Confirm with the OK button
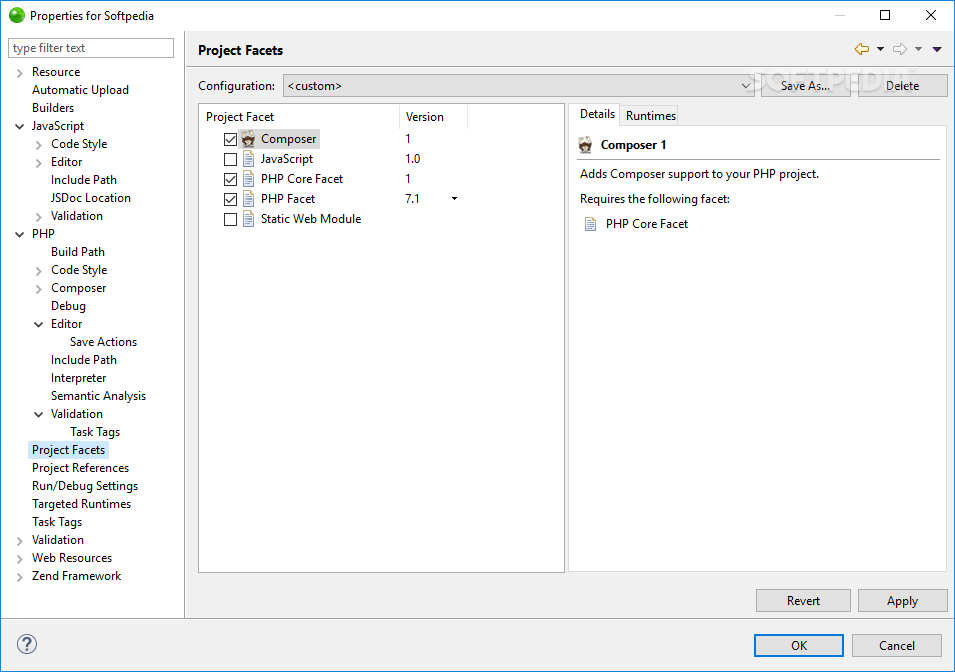955x672 pixels. coord(798,646)
